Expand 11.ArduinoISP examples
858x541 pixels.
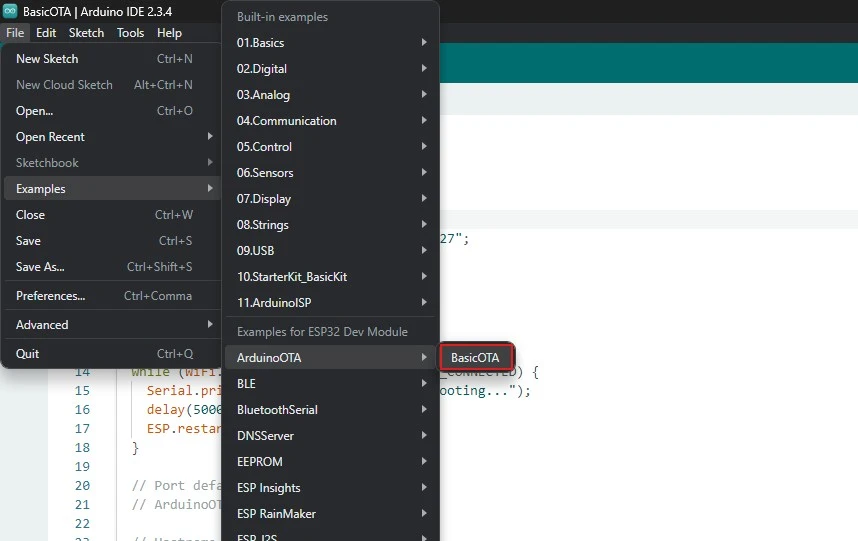[331, 303]
